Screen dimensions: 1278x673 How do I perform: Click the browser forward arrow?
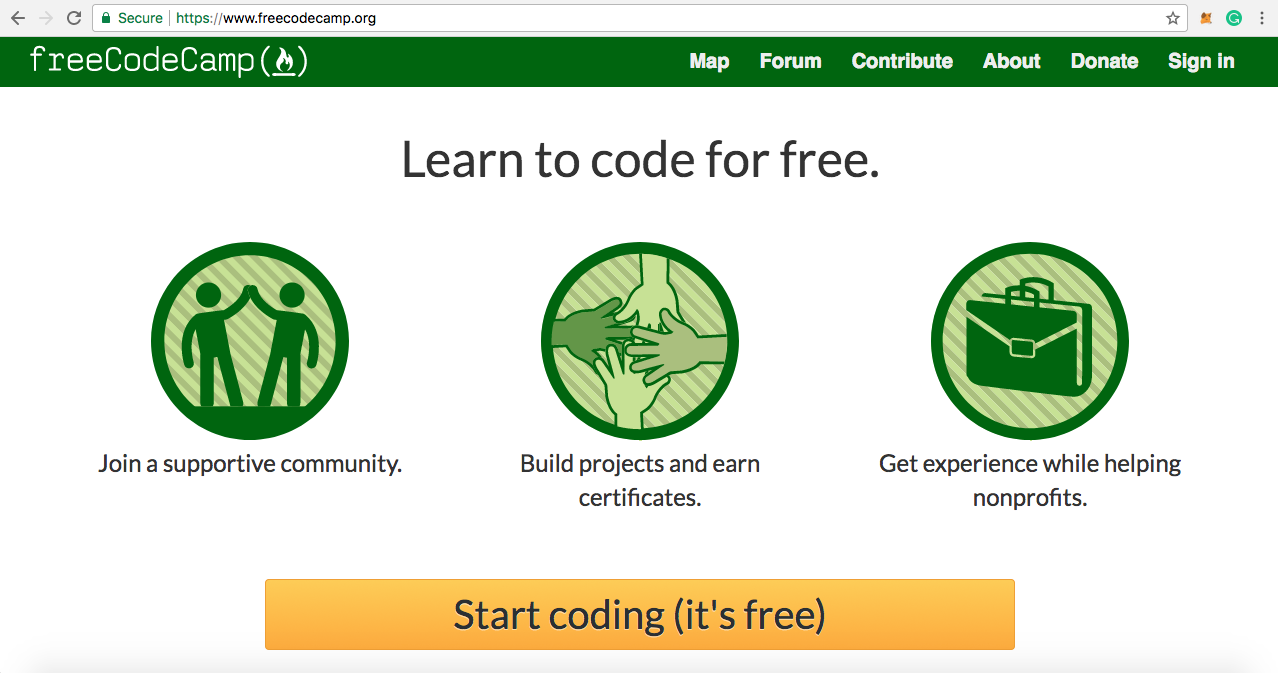pos(45,18)
